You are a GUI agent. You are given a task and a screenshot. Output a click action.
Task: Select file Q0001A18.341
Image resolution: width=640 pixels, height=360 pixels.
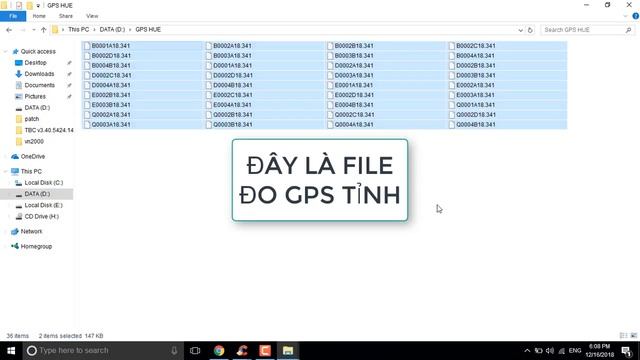coord(476,105)
